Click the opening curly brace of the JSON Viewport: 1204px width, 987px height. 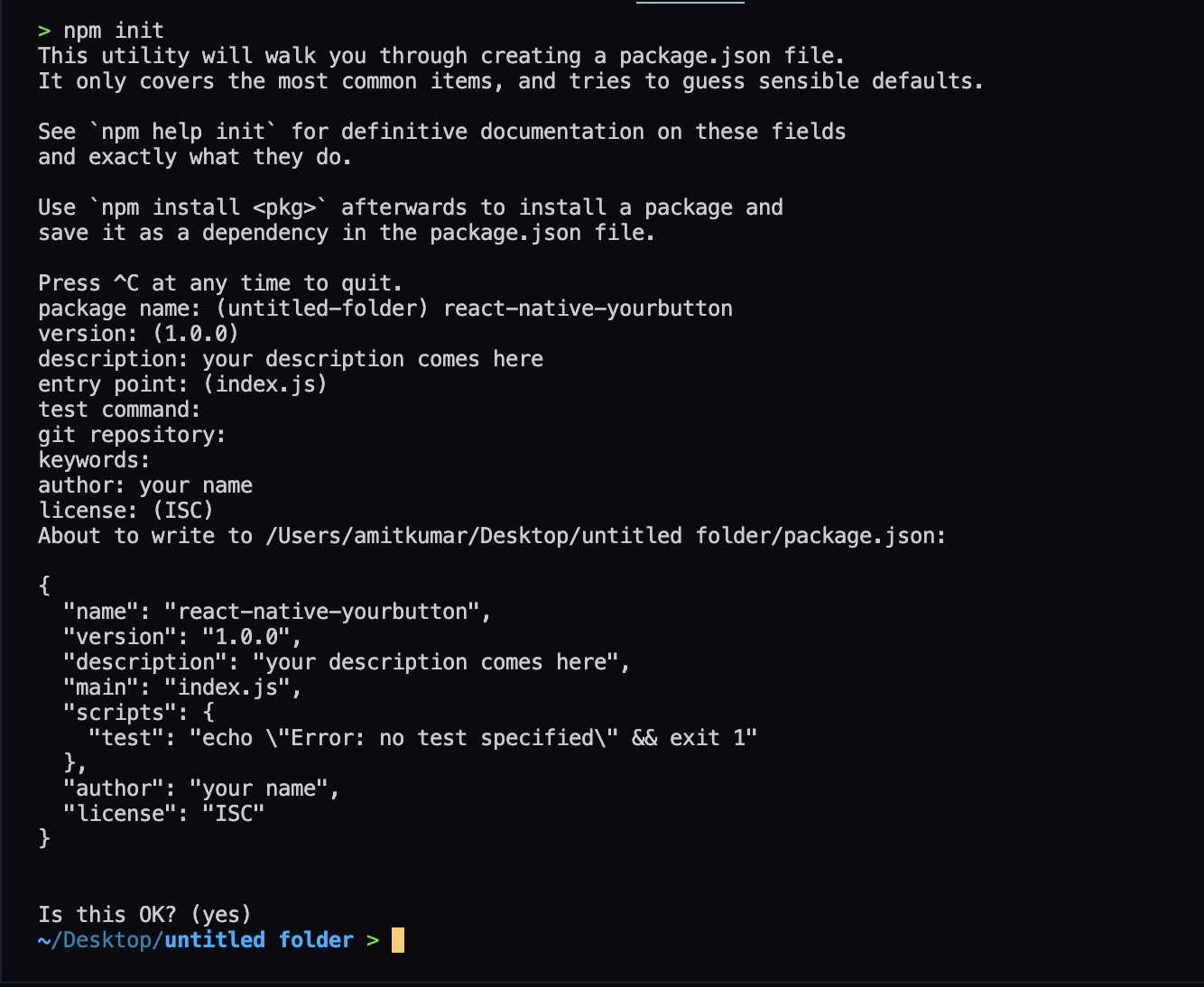[x=44, y=586]
